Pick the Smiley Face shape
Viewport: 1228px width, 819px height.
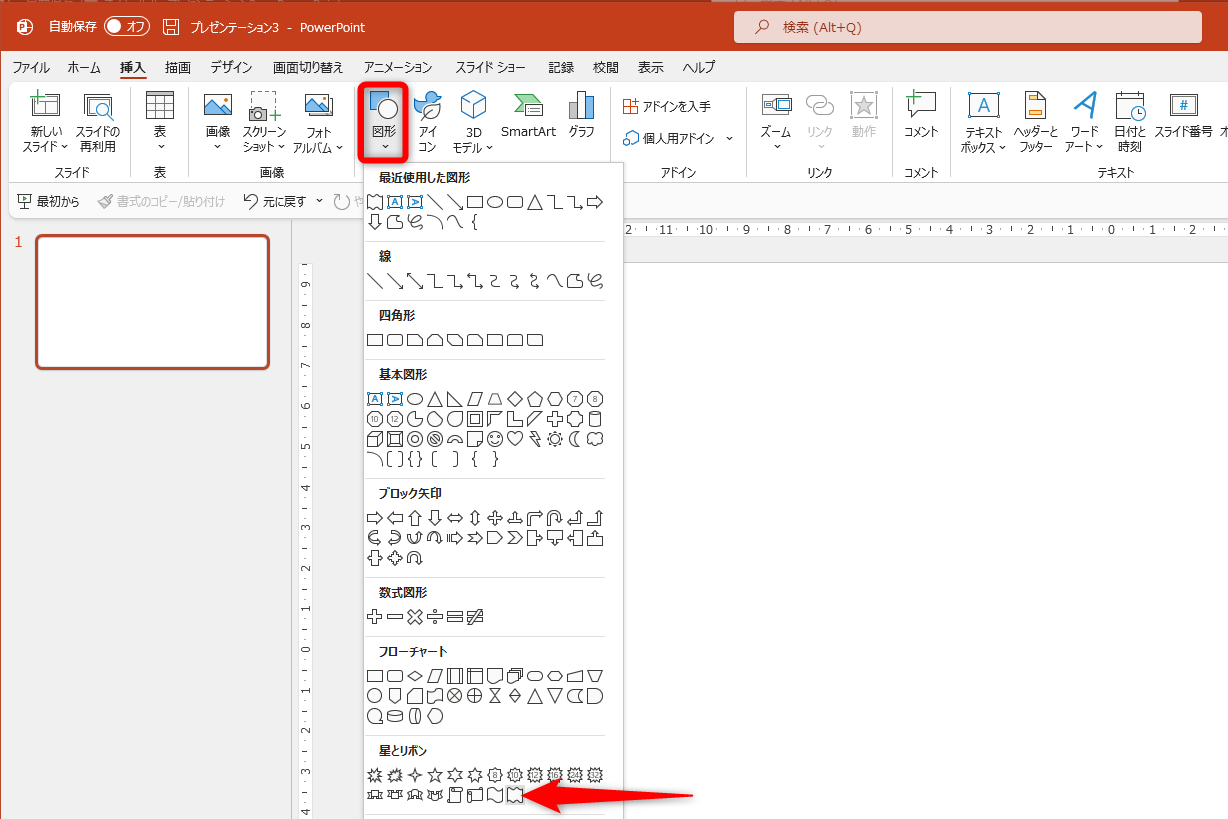[495, 439]
